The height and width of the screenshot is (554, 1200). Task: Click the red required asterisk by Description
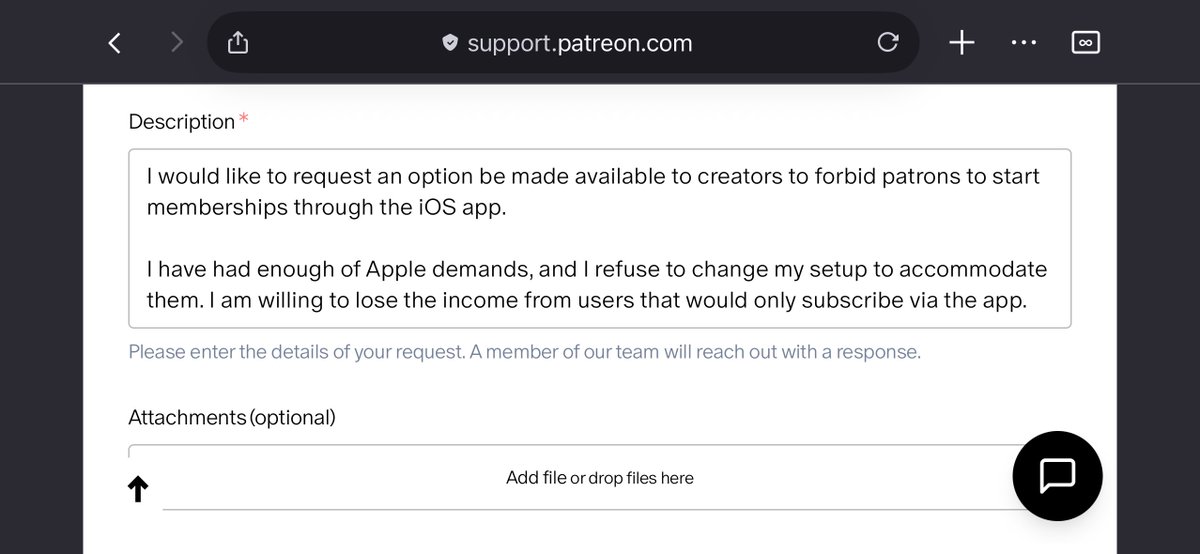tap(244, 120)
